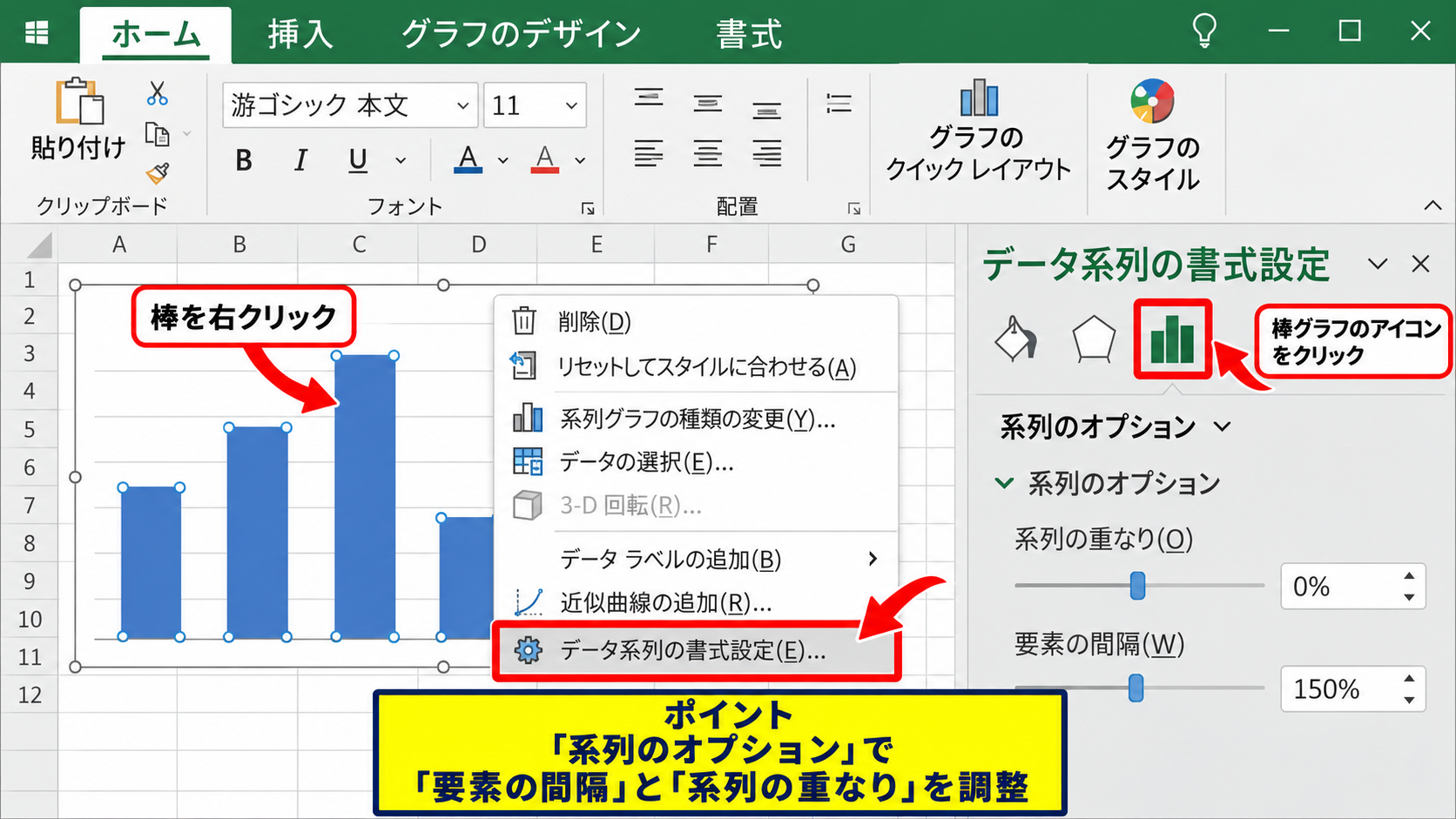This screenshot has width=1456, height=819.
Task: Switch to the 書式 tab
Action: click(x=749, y=35)
